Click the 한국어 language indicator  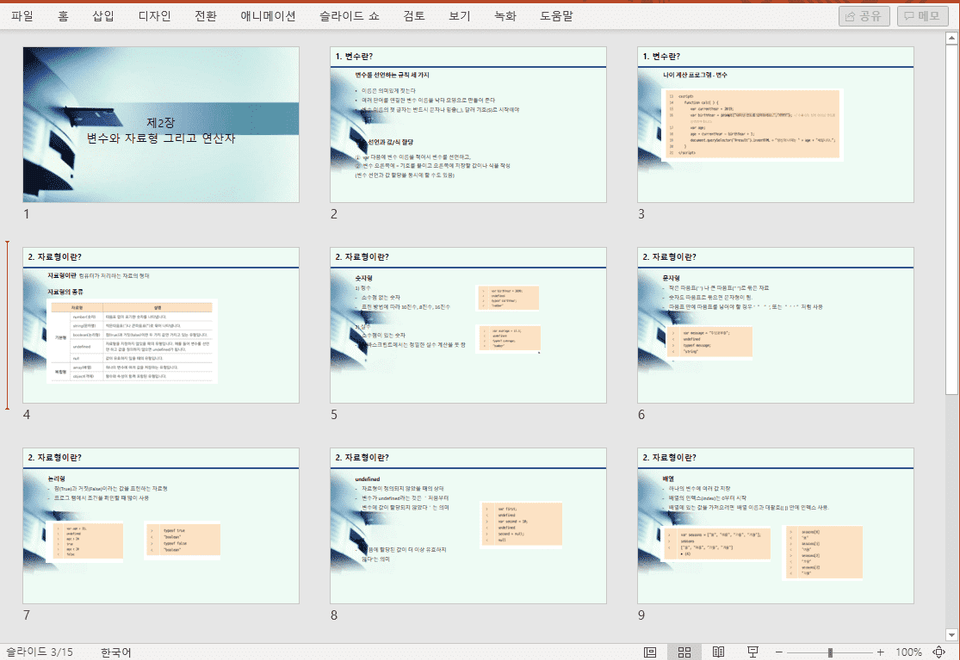[115, 652]
